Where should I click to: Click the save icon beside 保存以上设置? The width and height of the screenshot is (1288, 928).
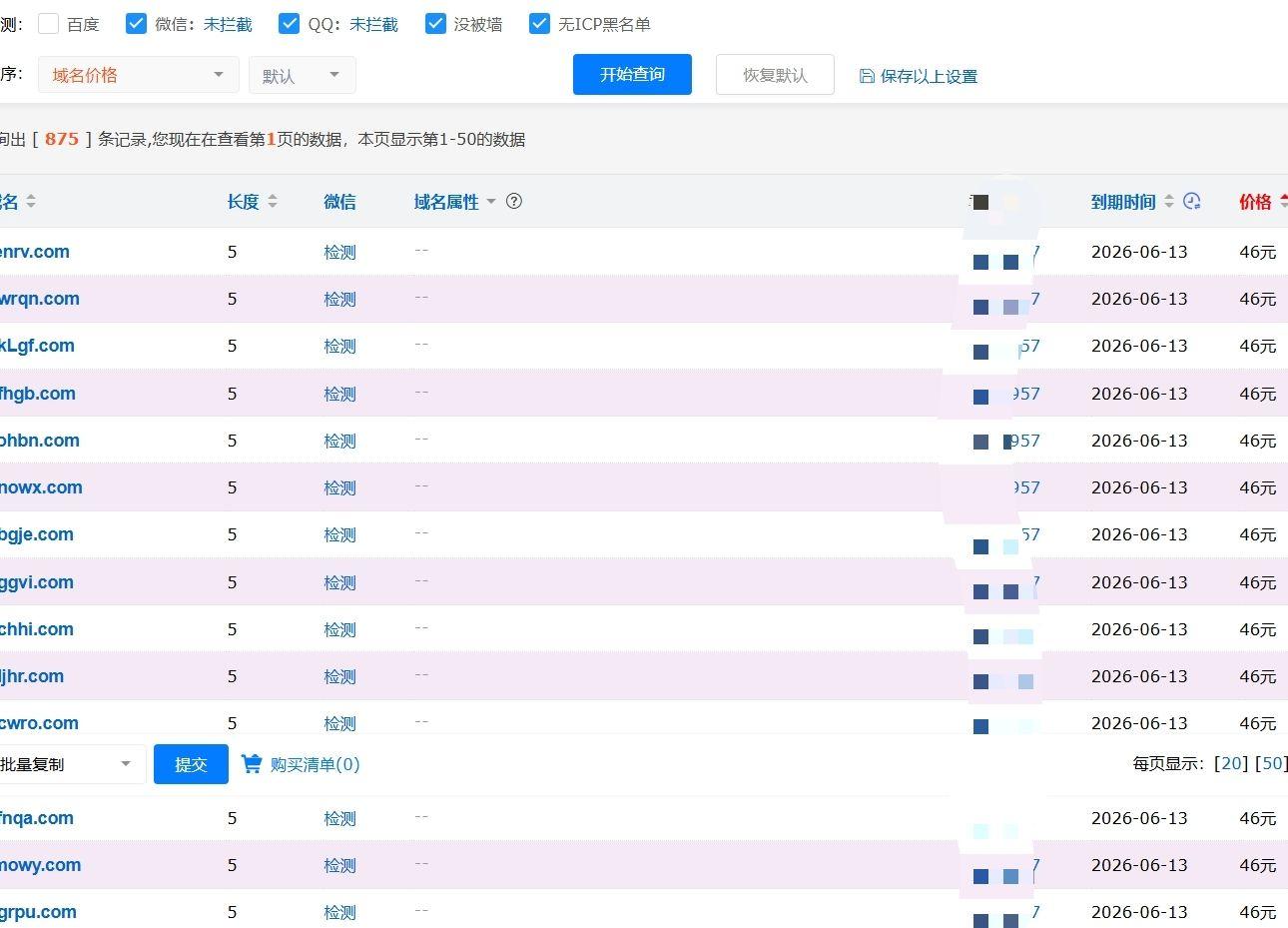(867, 76)
